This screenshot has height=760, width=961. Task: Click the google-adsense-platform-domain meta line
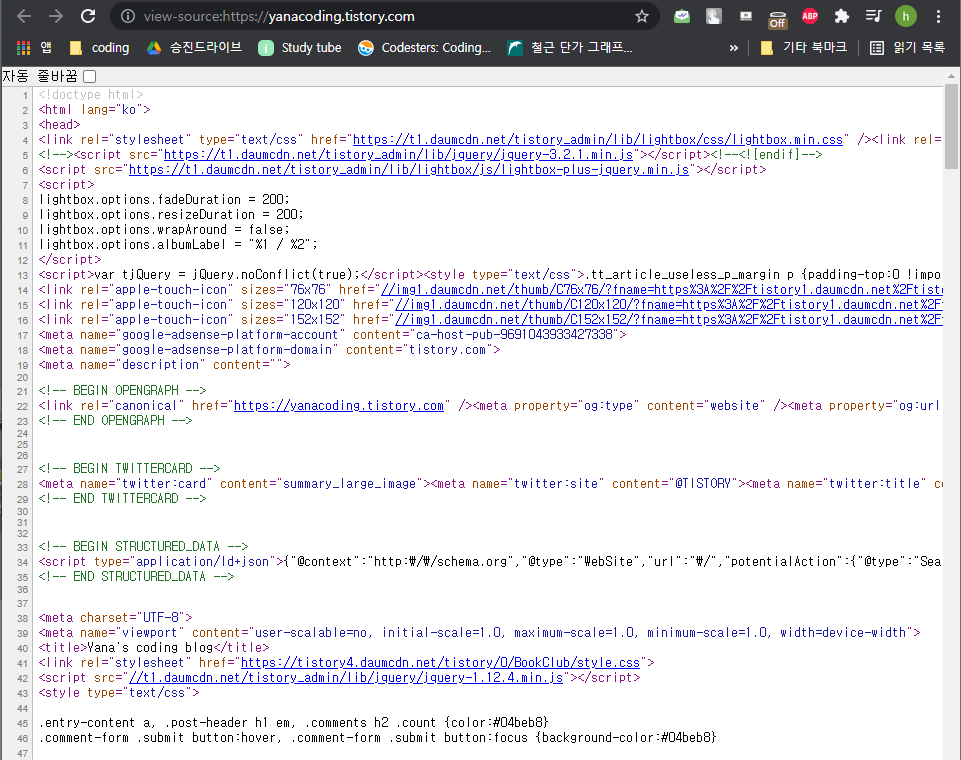point(270,350)
